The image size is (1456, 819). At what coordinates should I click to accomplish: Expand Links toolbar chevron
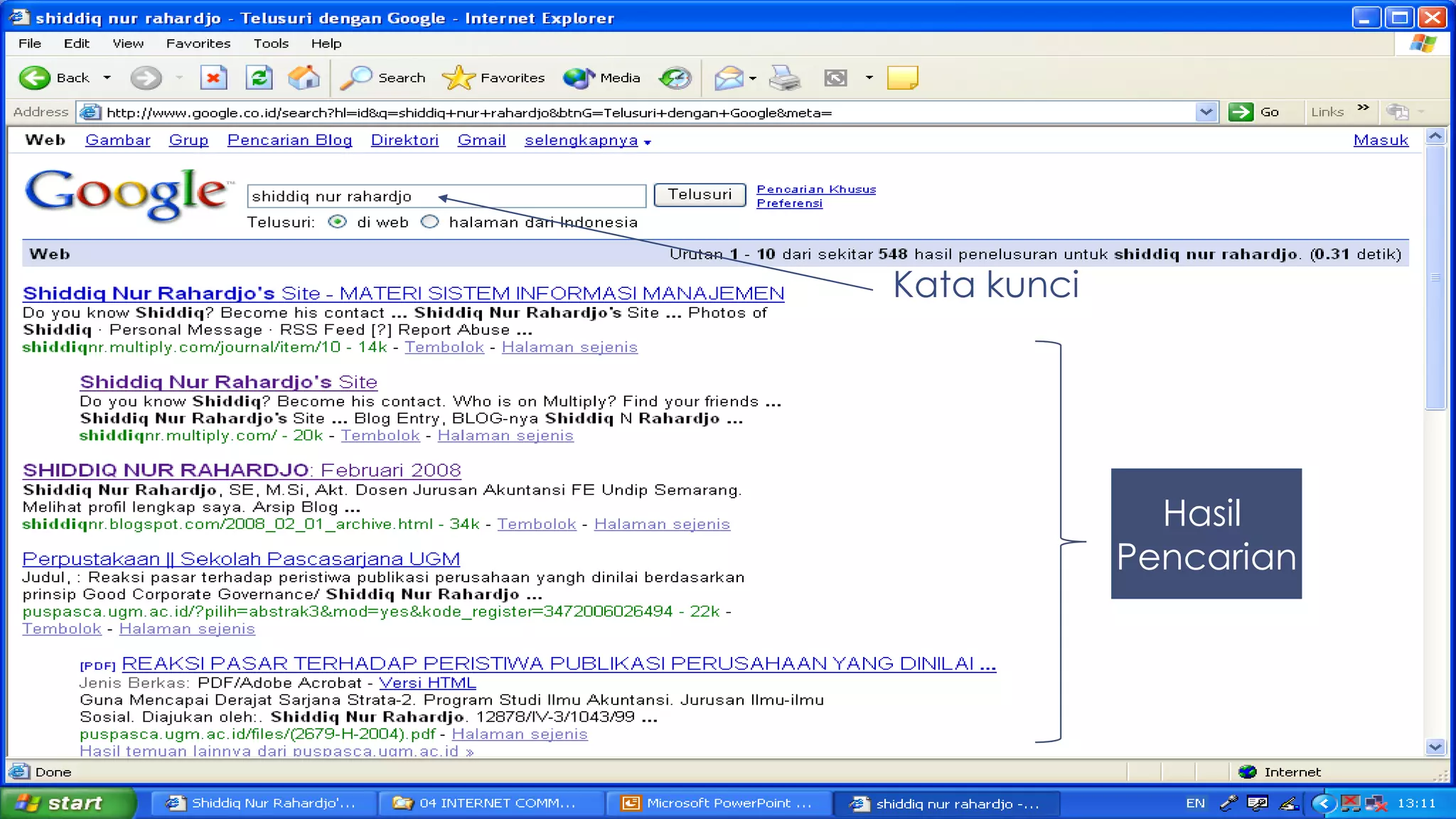tap(1363, 107)
